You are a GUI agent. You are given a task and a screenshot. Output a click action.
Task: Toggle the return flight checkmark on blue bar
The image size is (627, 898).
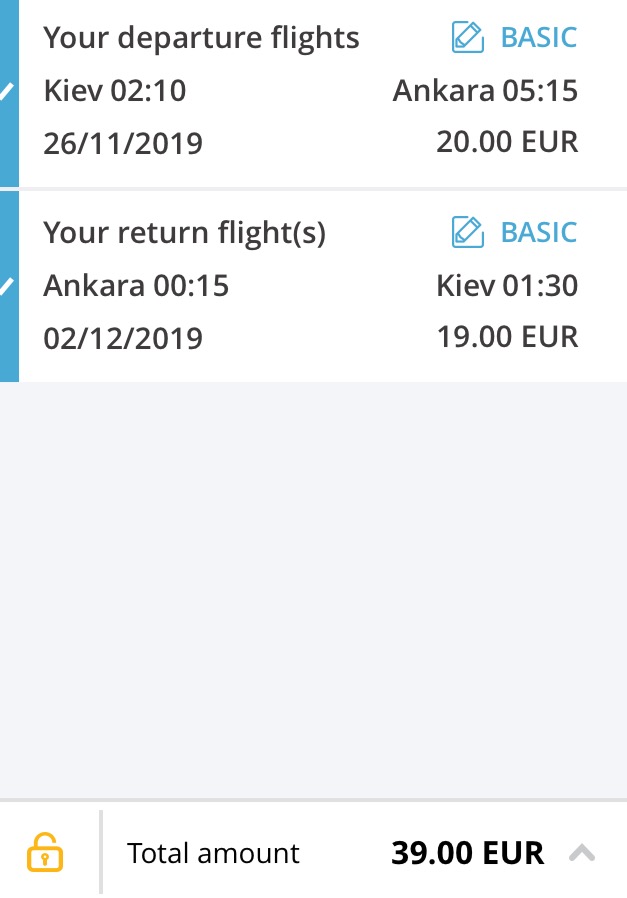(8, 287)
